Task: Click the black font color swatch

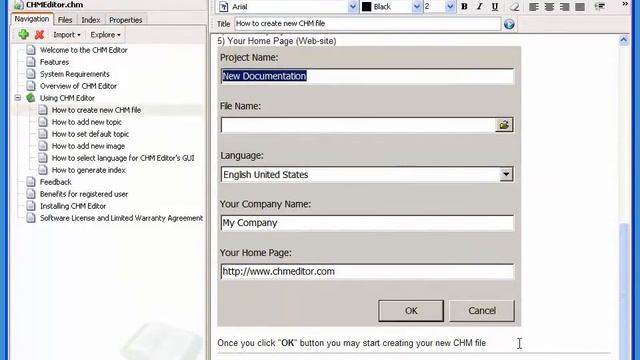Action: (x=367, y=7)
